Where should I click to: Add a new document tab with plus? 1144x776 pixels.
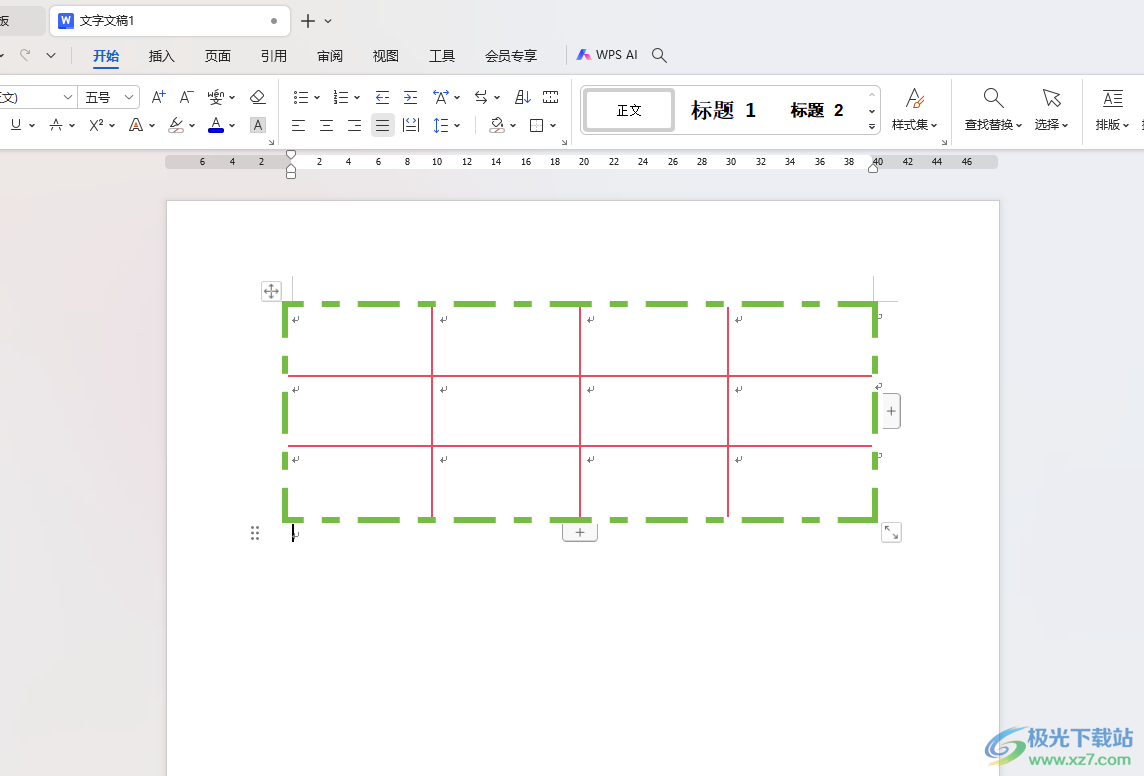[x=308, y=21]
